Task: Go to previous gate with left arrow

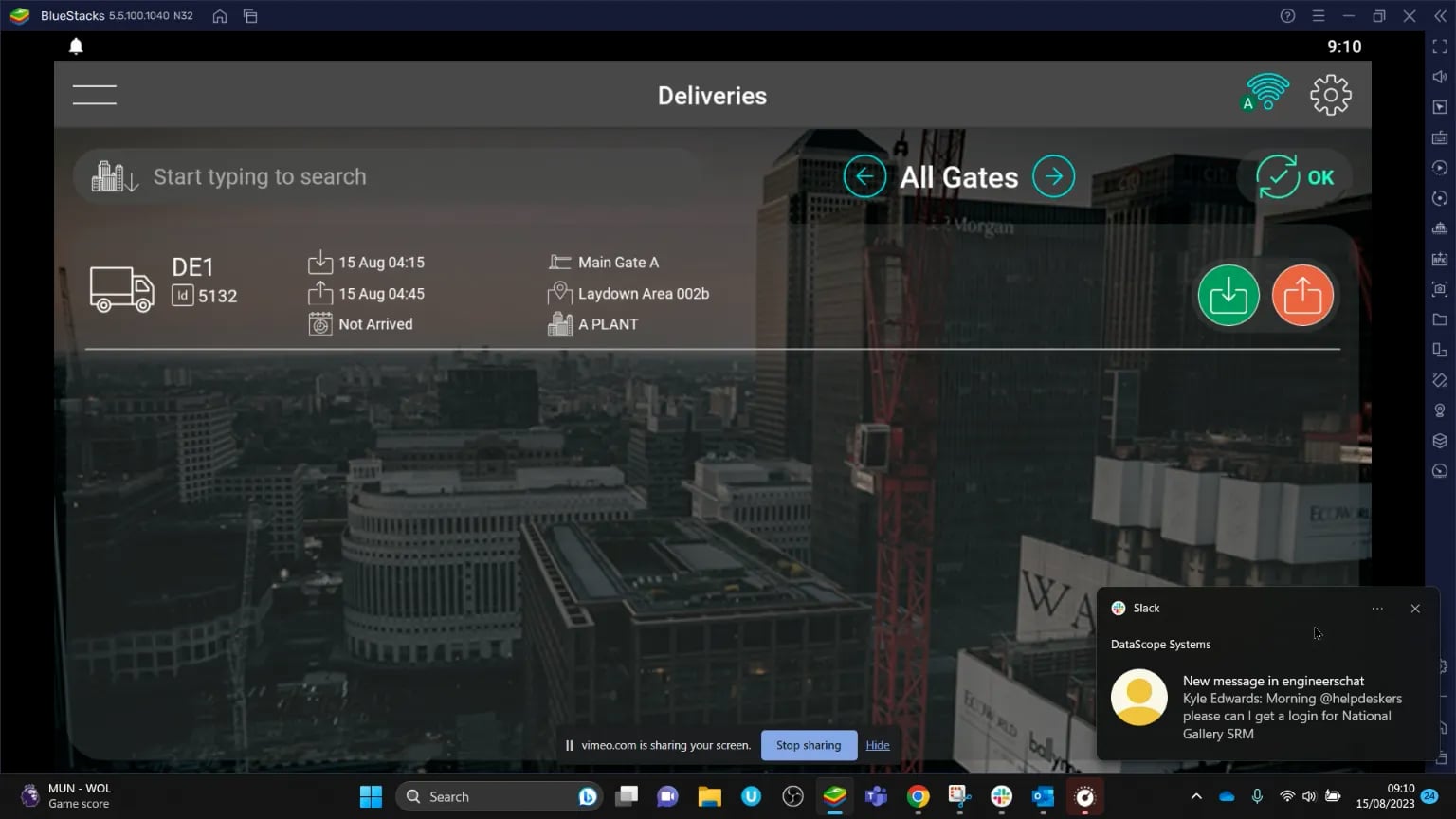Action: [x=864, y=176]
